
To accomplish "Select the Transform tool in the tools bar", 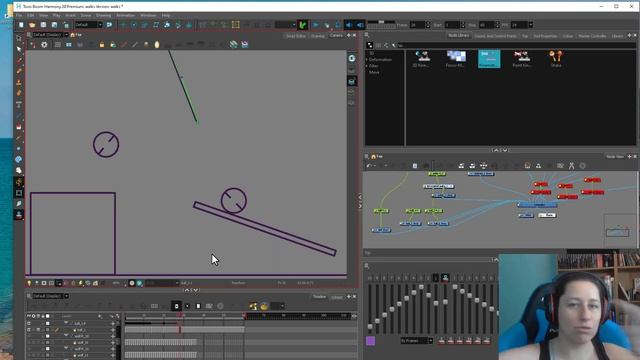I will click(x=19, y=38).
